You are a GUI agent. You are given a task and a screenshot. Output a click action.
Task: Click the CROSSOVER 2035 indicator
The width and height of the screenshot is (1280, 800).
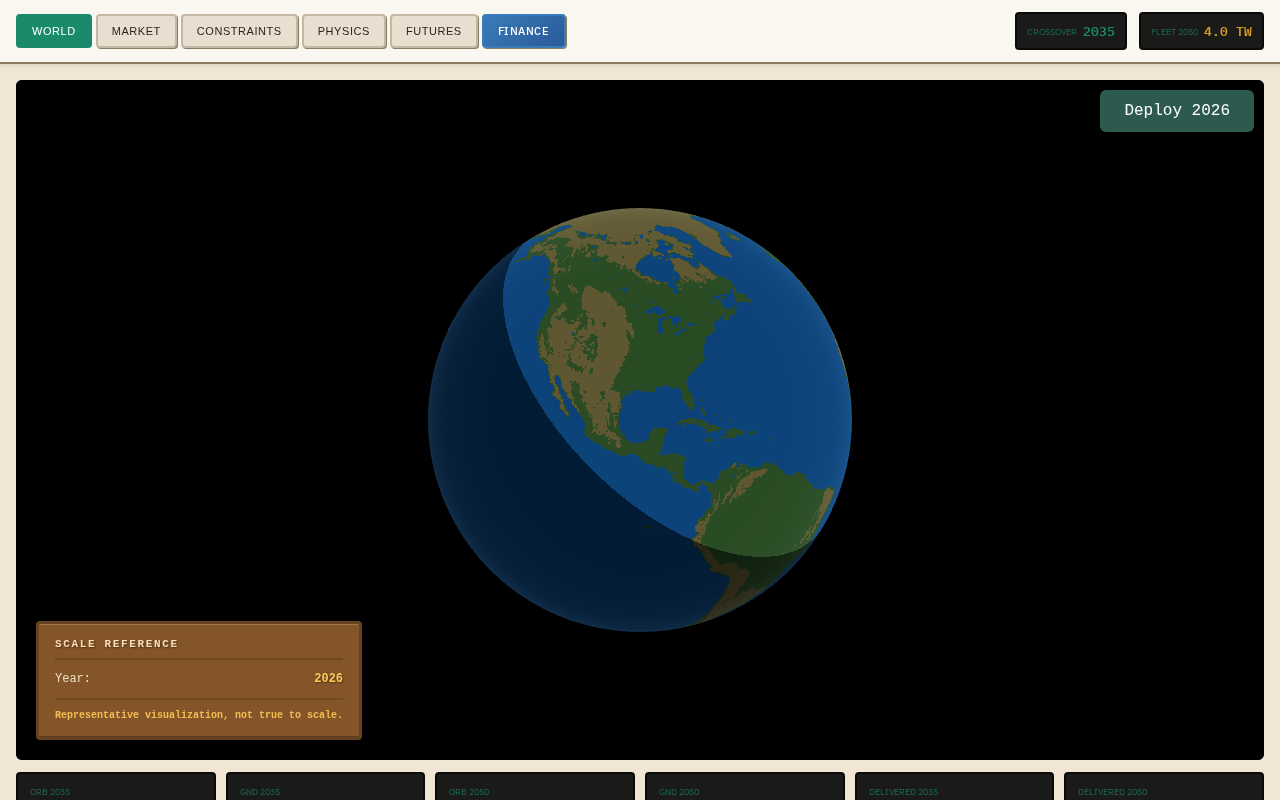(x=1070, y=31)
